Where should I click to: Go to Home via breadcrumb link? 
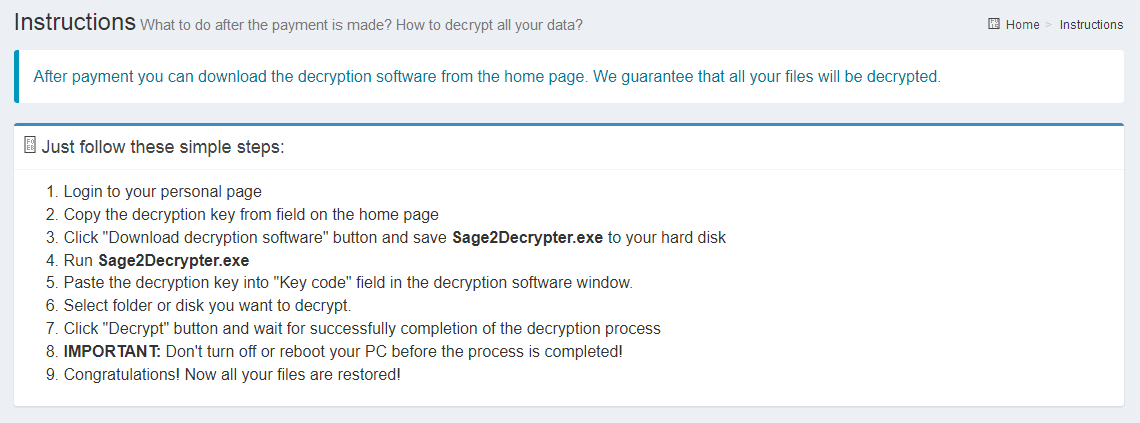tap(1022, 24)
